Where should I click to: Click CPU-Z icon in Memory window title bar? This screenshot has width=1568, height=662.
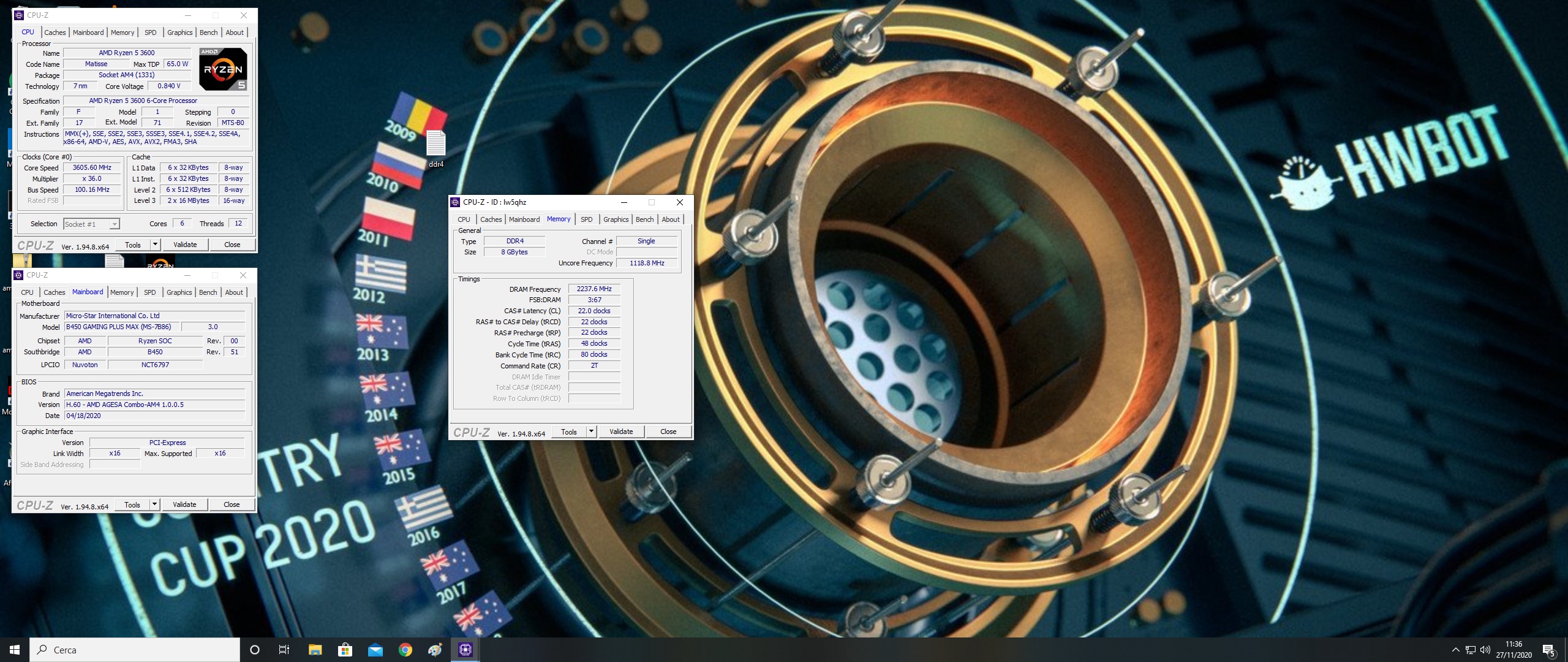455,202
